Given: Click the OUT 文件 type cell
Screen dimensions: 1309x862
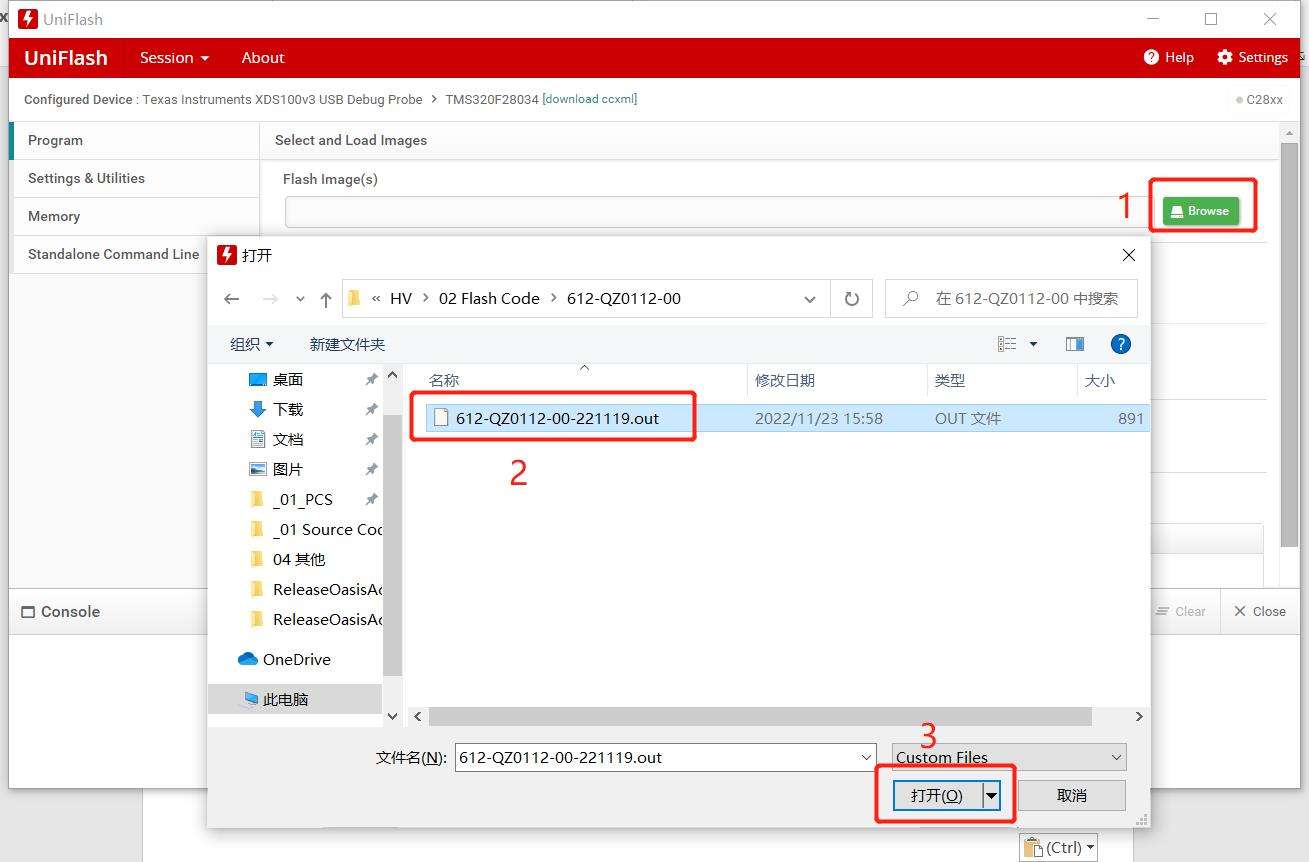Looking at the screenshot, I should 968,418.
